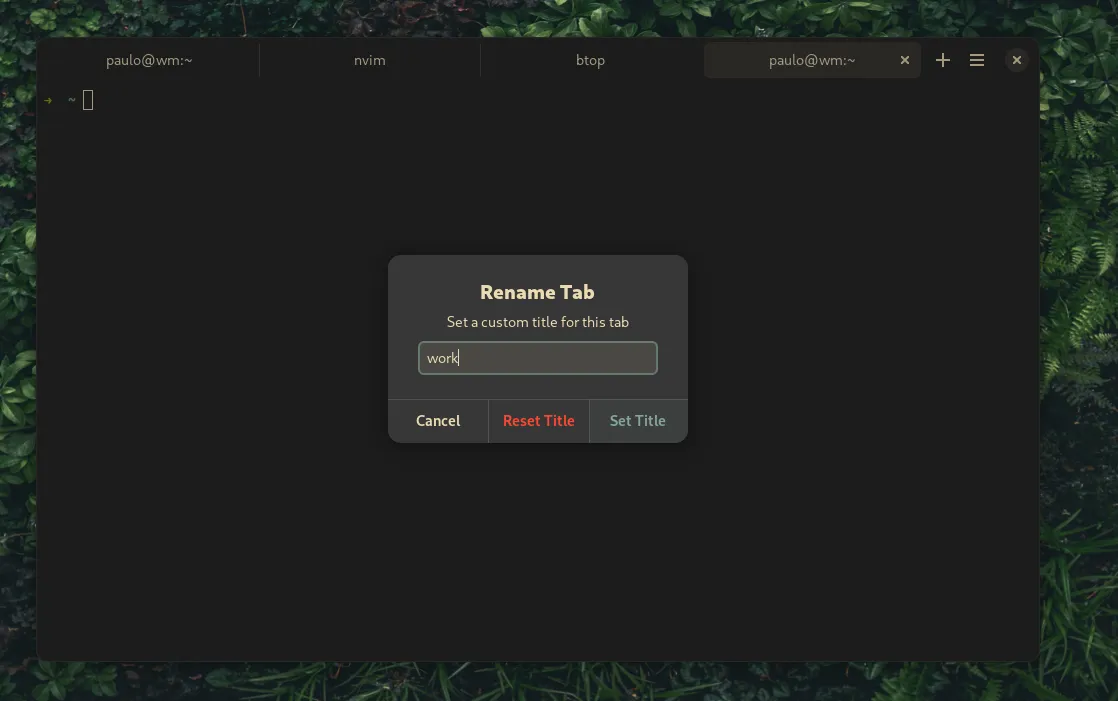Click the word "work" in the text box
Image resolution: width=1118 pixels, height=701 pixels.
click(441, 358)
